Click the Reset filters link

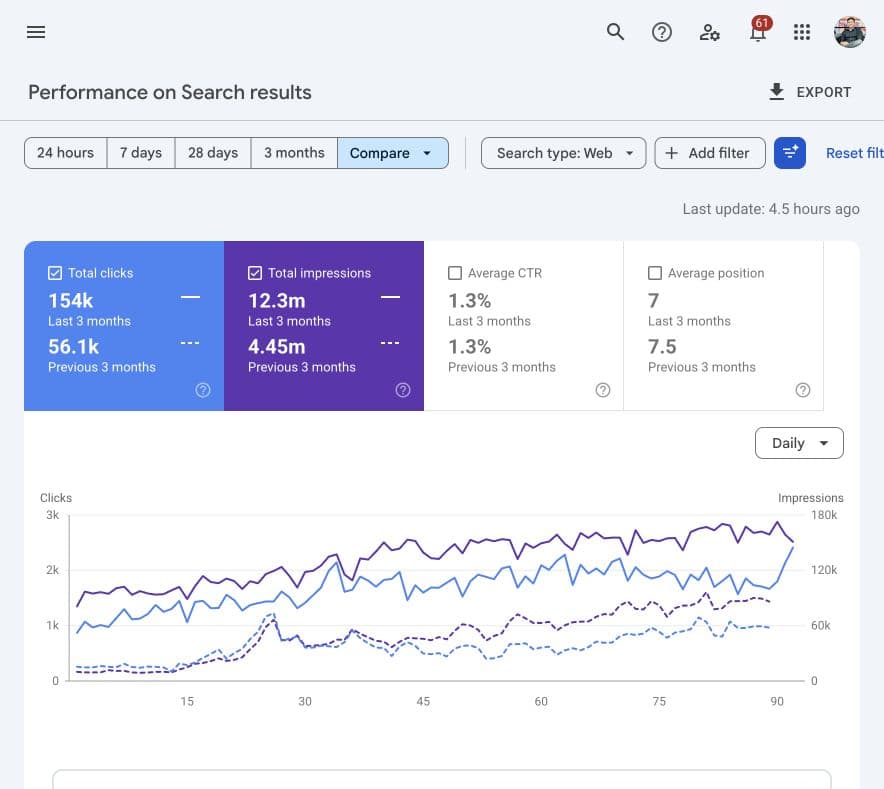click(854, 153)
